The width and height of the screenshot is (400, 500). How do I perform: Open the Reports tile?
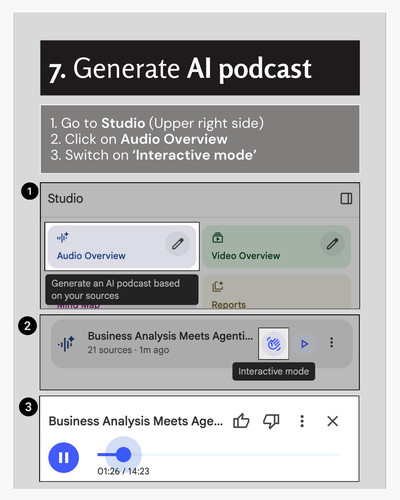276,291
